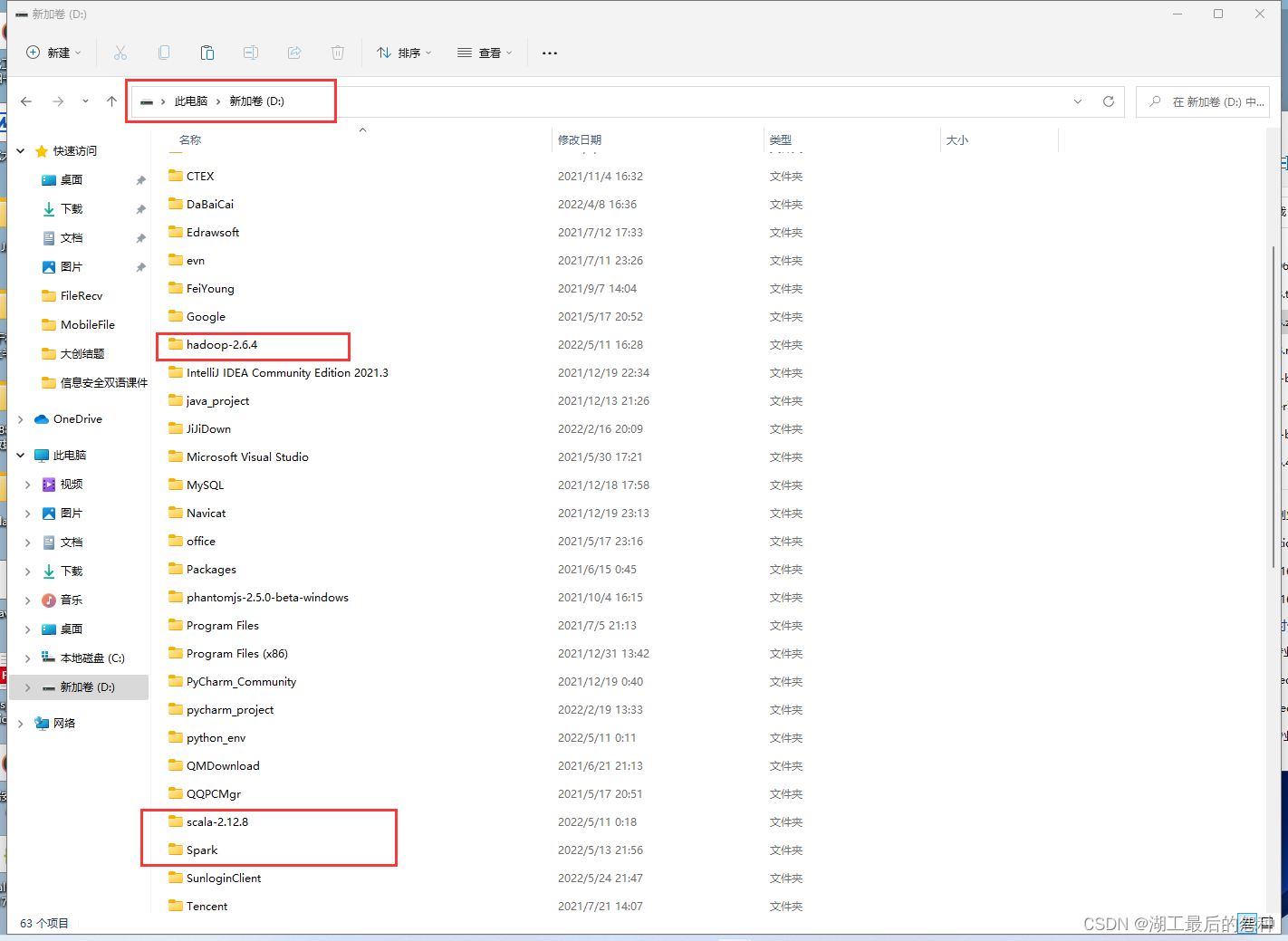Image resolution: width=1288 pixels, height=941 pixels.
Task: Select 下载 under quick access
Action: point(72,209)
